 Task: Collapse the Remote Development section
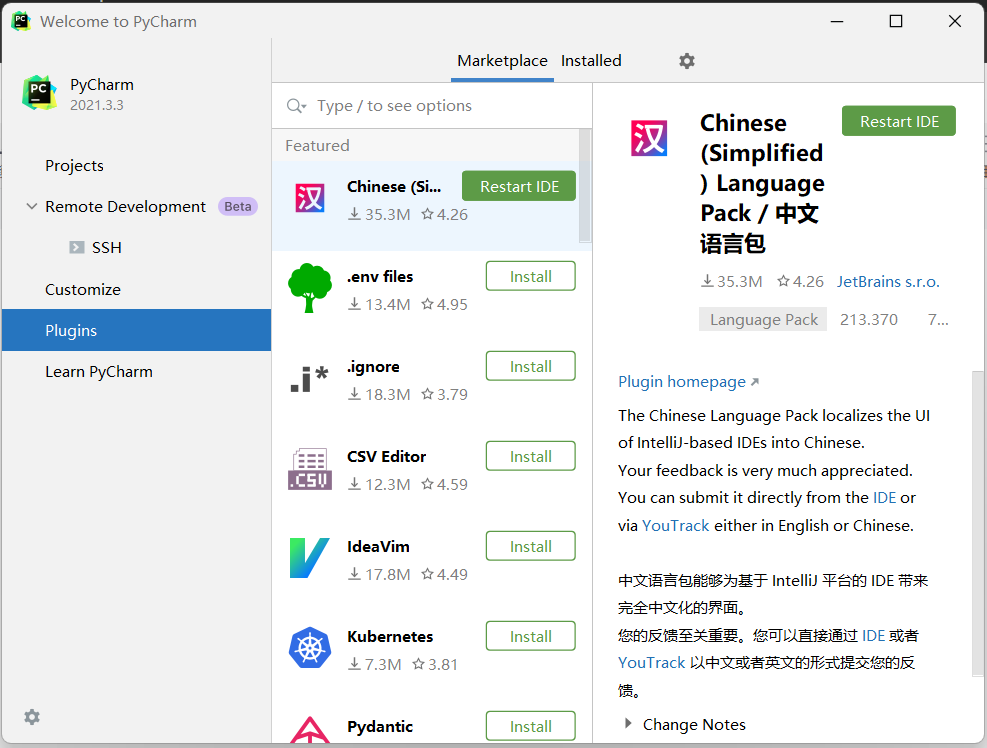[31, 207]
